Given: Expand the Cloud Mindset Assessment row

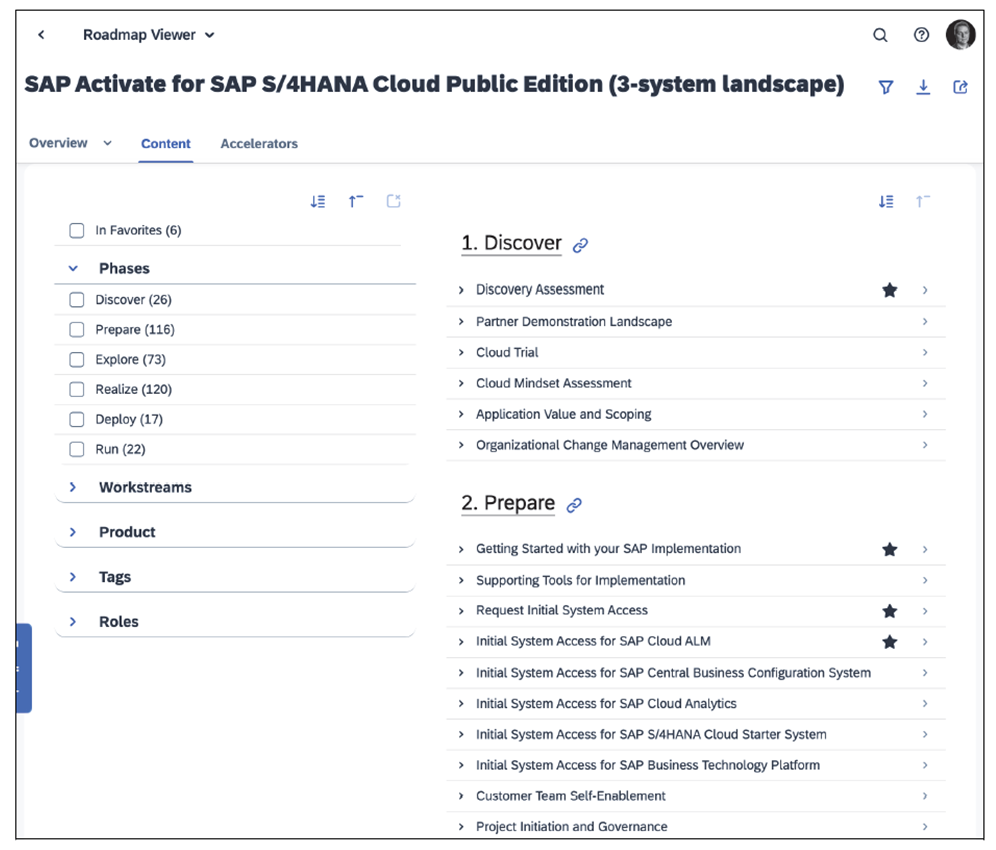Looking at the screenshot, I should (x=461, y=383).
